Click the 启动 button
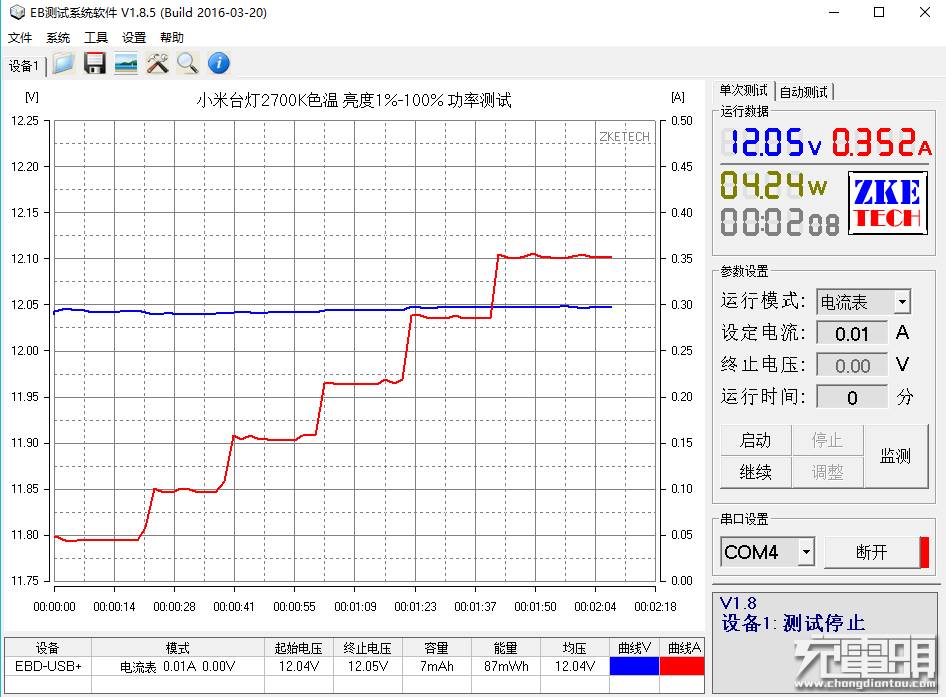 tap(755, 440)
